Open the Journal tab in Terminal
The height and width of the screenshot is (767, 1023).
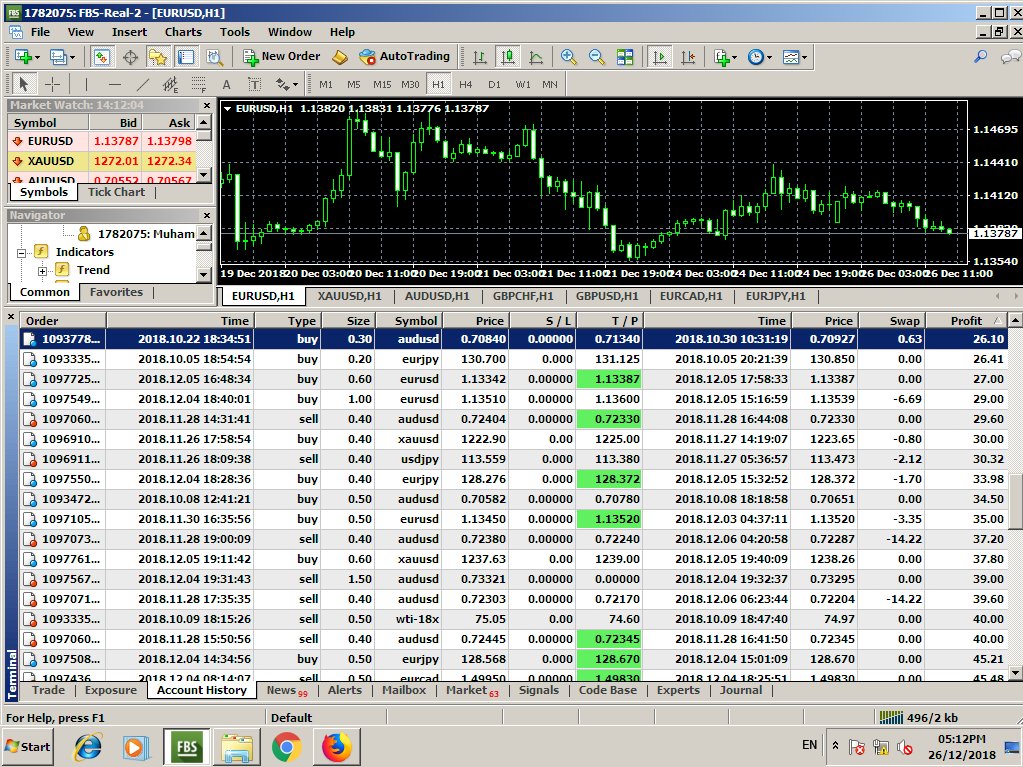741,690
